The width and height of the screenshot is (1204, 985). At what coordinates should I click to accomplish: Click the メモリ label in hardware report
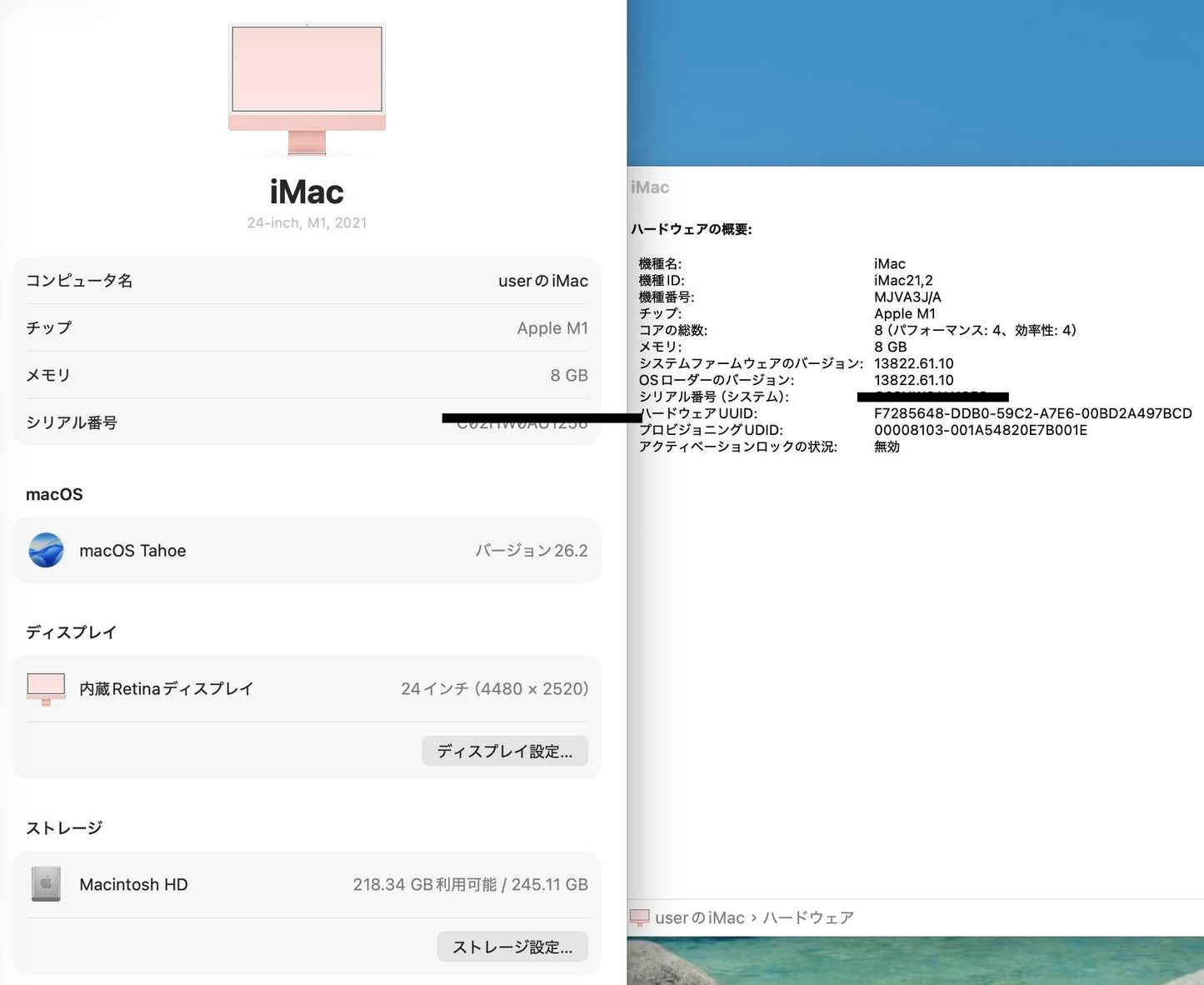coord(660,347)
